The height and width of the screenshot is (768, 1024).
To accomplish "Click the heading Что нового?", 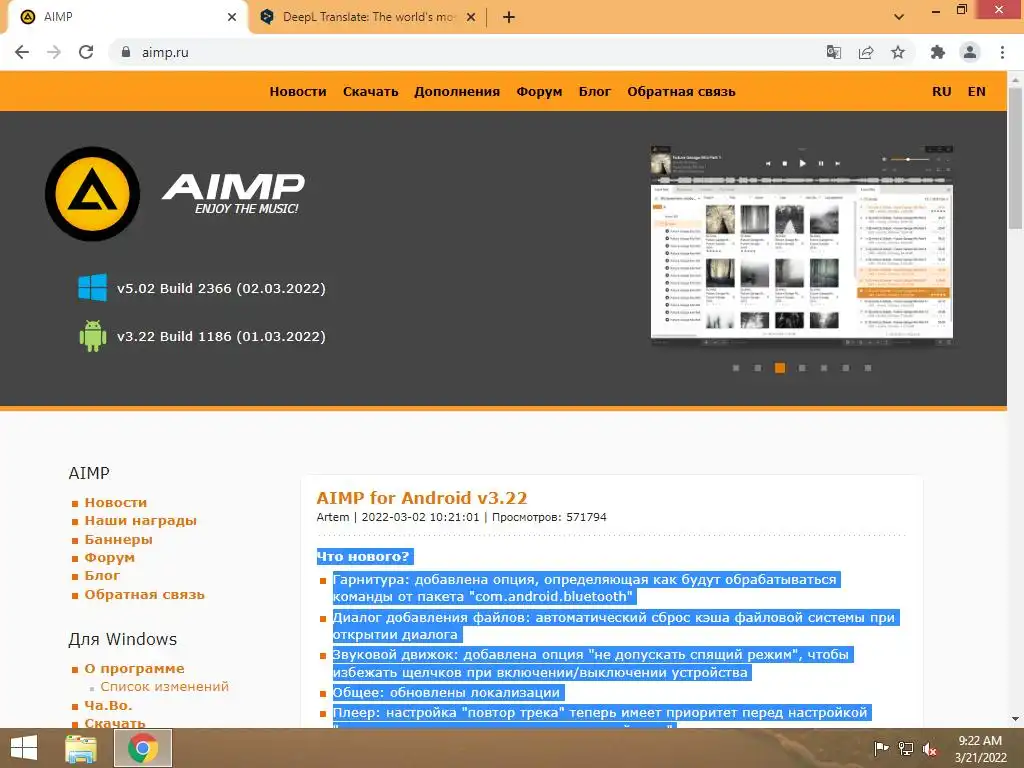I will tap(363, 557).
